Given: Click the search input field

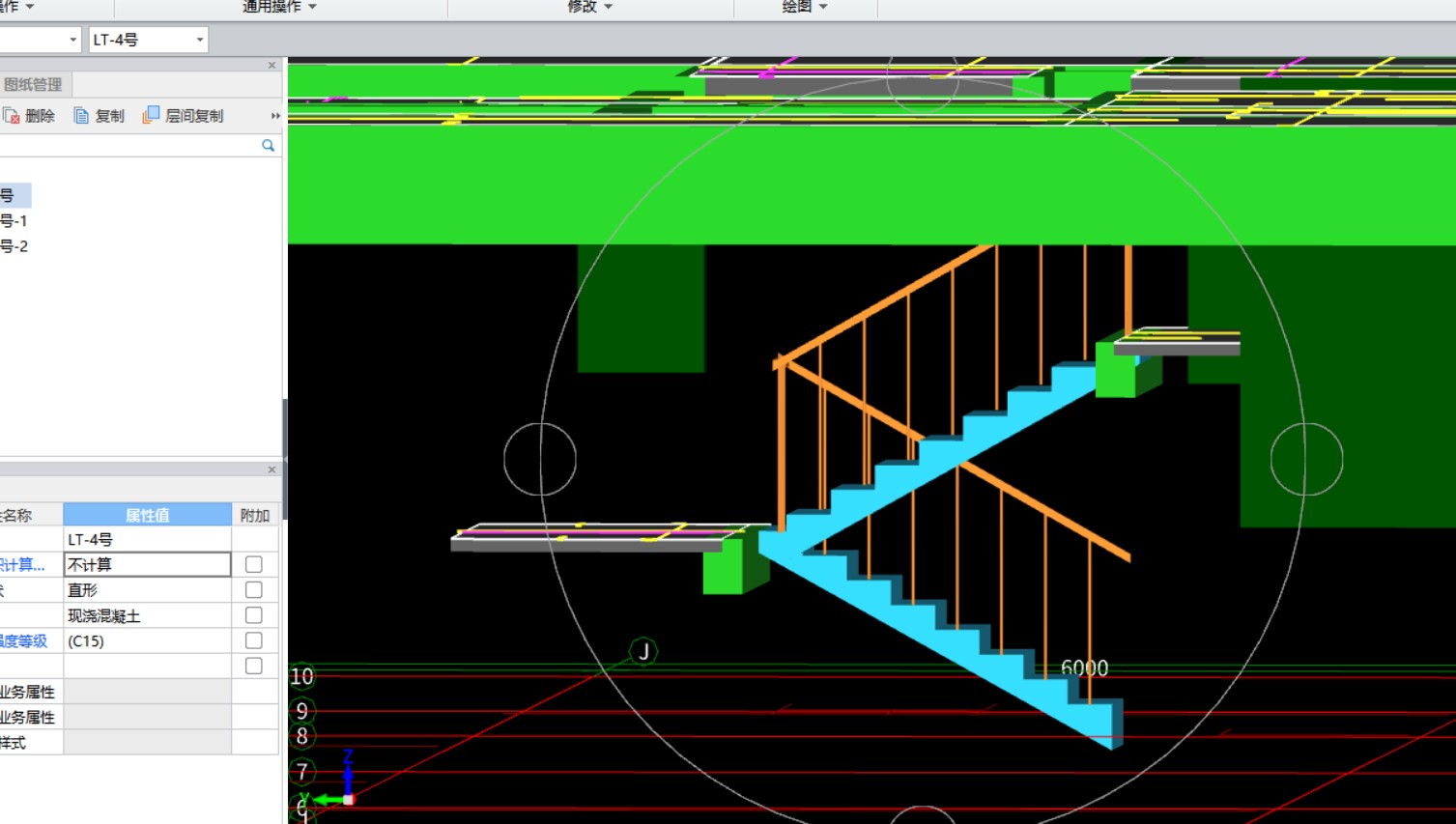Looking at the screenshot, I should [x=128, y=145].
